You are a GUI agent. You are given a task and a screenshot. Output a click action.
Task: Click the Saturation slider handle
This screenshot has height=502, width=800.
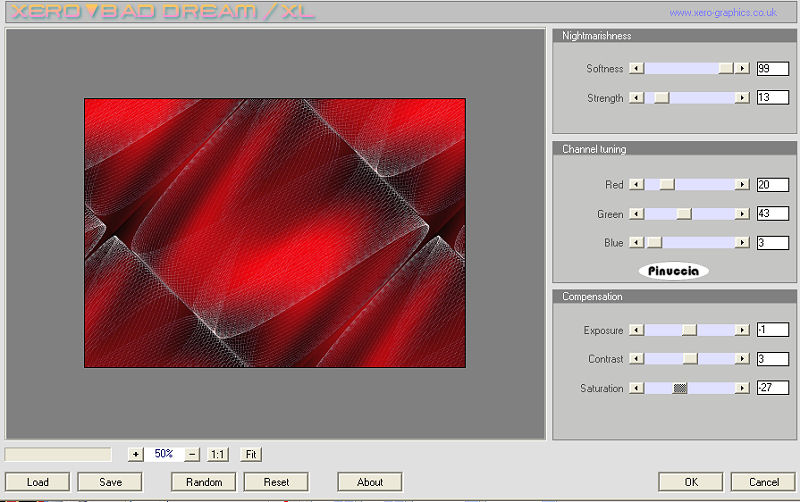tap(680, 388)
